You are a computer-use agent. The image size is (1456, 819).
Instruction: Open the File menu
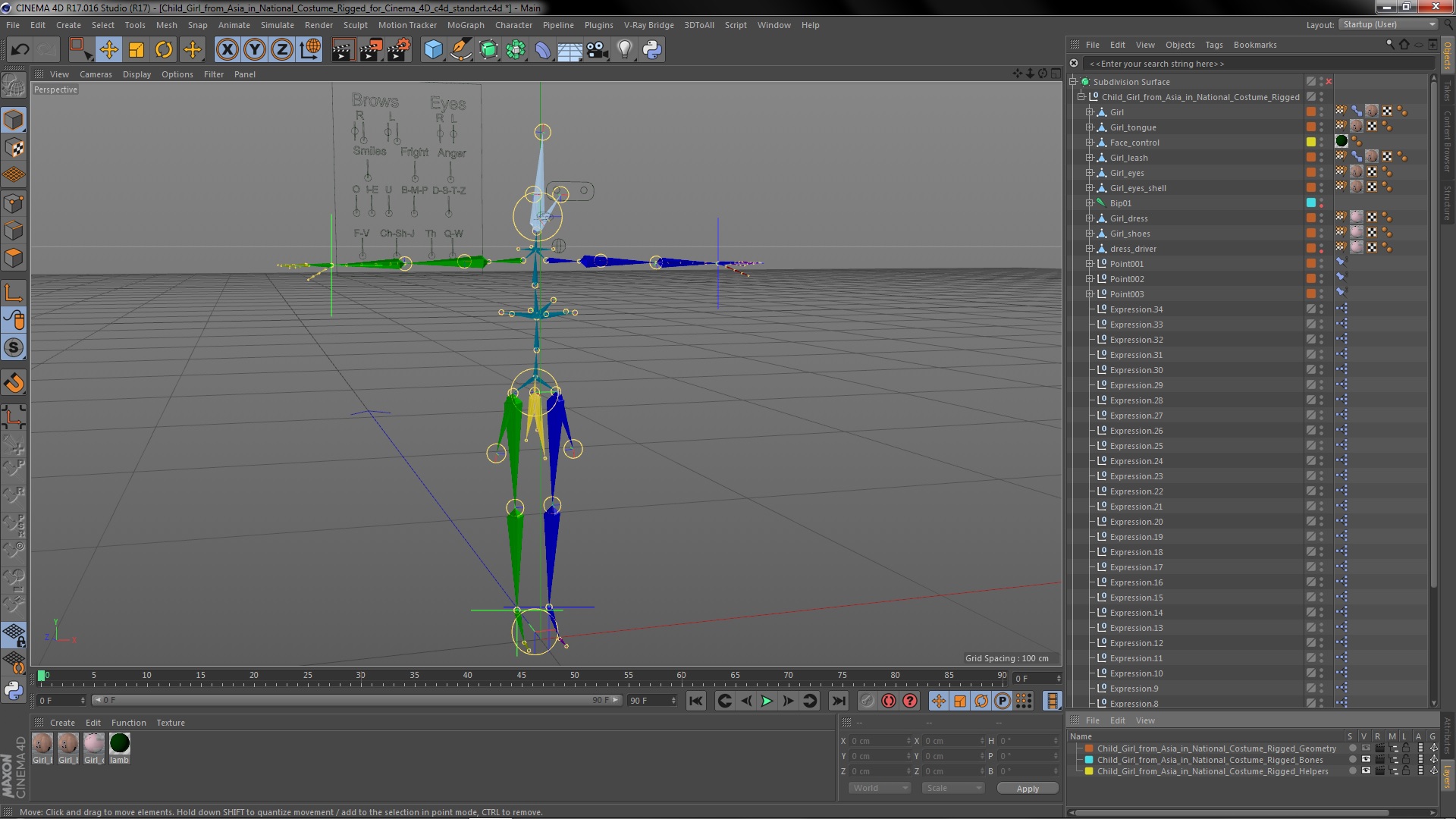[13, 25]
